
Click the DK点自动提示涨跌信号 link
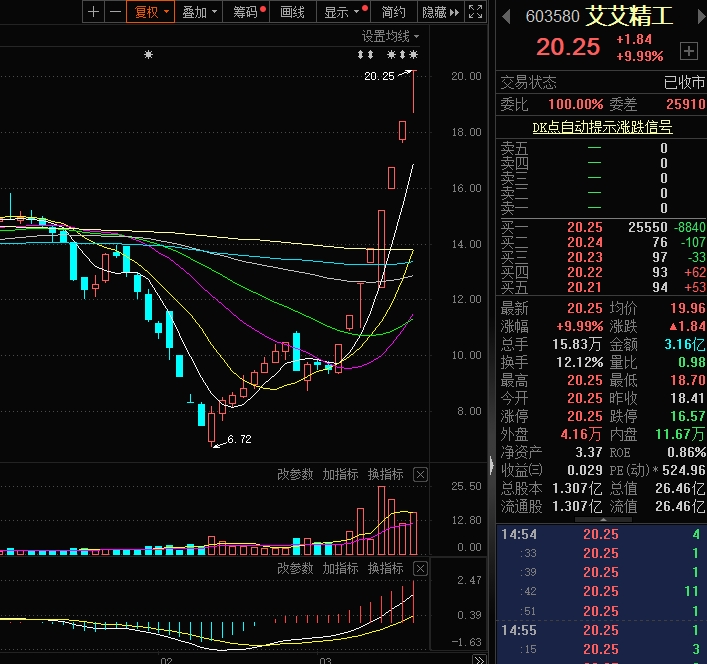coord(601,127)
